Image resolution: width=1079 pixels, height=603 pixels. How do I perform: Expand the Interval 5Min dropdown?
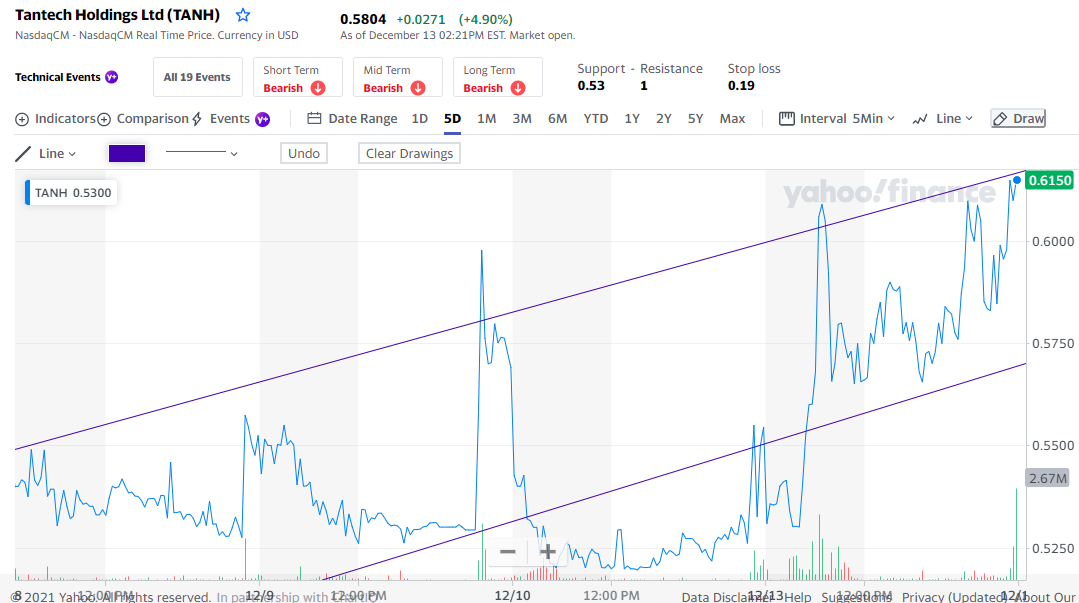pyautogui.click(x=837, y=118)
